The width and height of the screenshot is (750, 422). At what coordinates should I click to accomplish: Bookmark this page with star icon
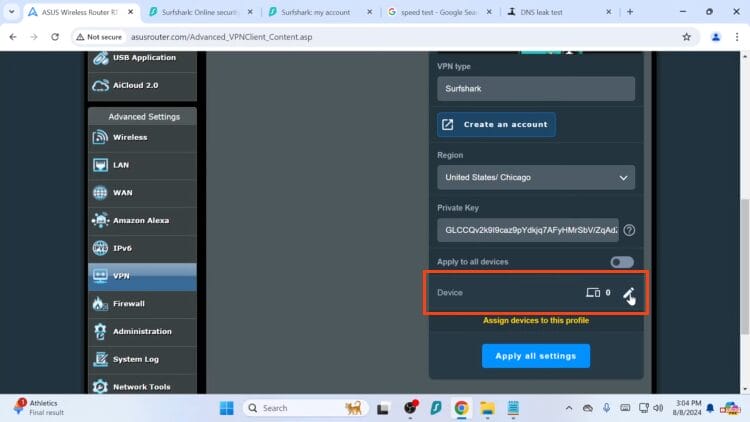click(x=686, y=37)
